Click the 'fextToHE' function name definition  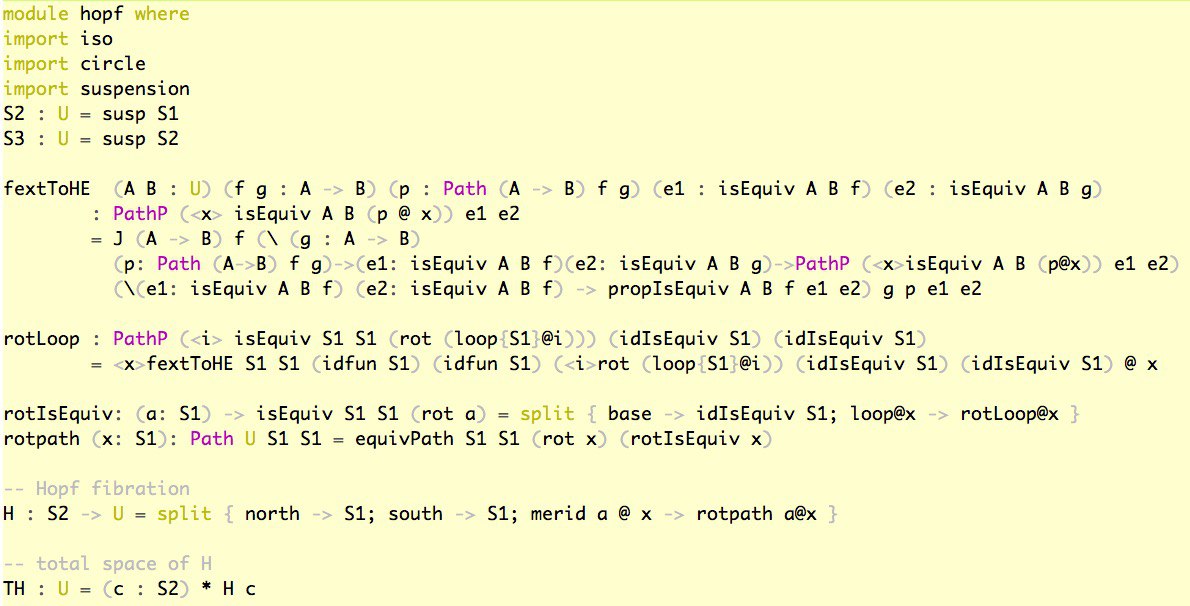[46, 189]
